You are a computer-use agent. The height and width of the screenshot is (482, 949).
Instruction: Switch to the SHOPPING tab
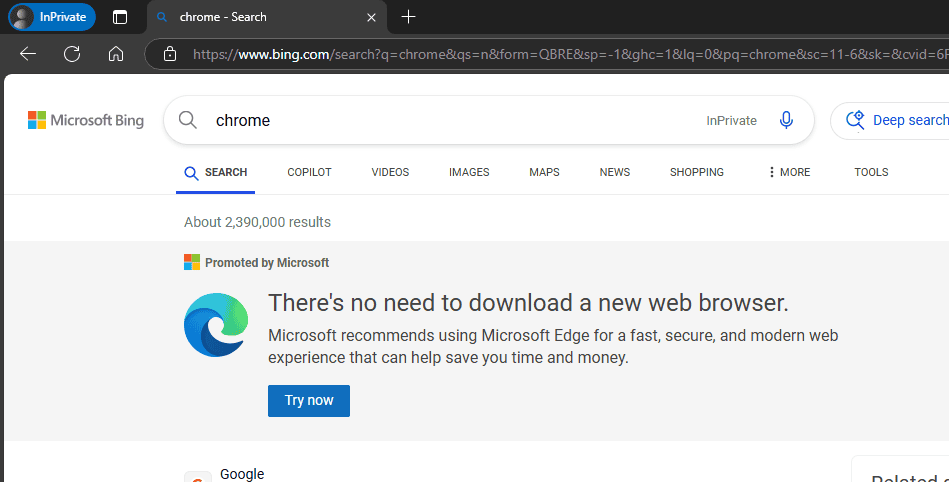(697, 173)
